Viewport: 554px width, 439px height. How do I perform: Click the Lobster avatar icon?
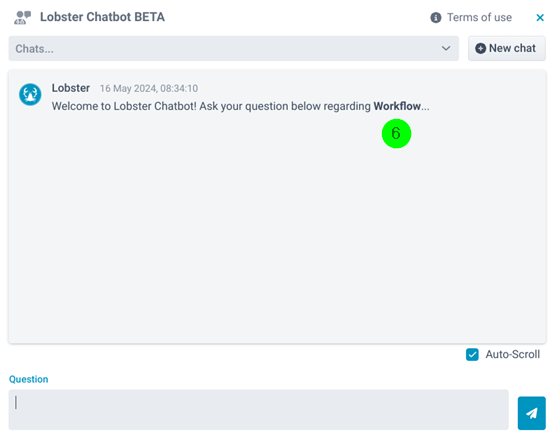click(x=30, y=94)
